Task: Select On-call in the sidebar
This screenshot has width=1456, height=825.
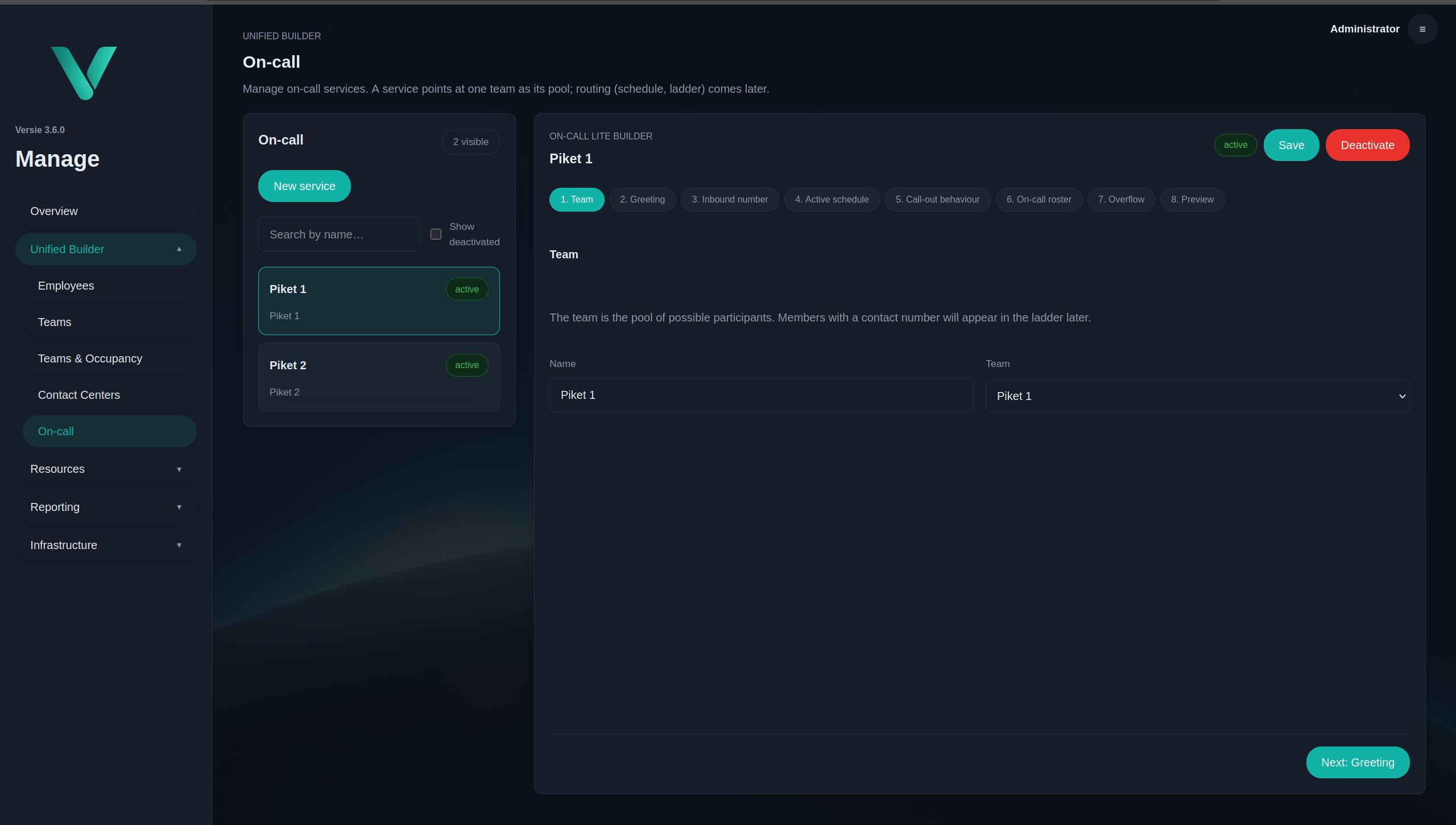Action: [109, 431]
